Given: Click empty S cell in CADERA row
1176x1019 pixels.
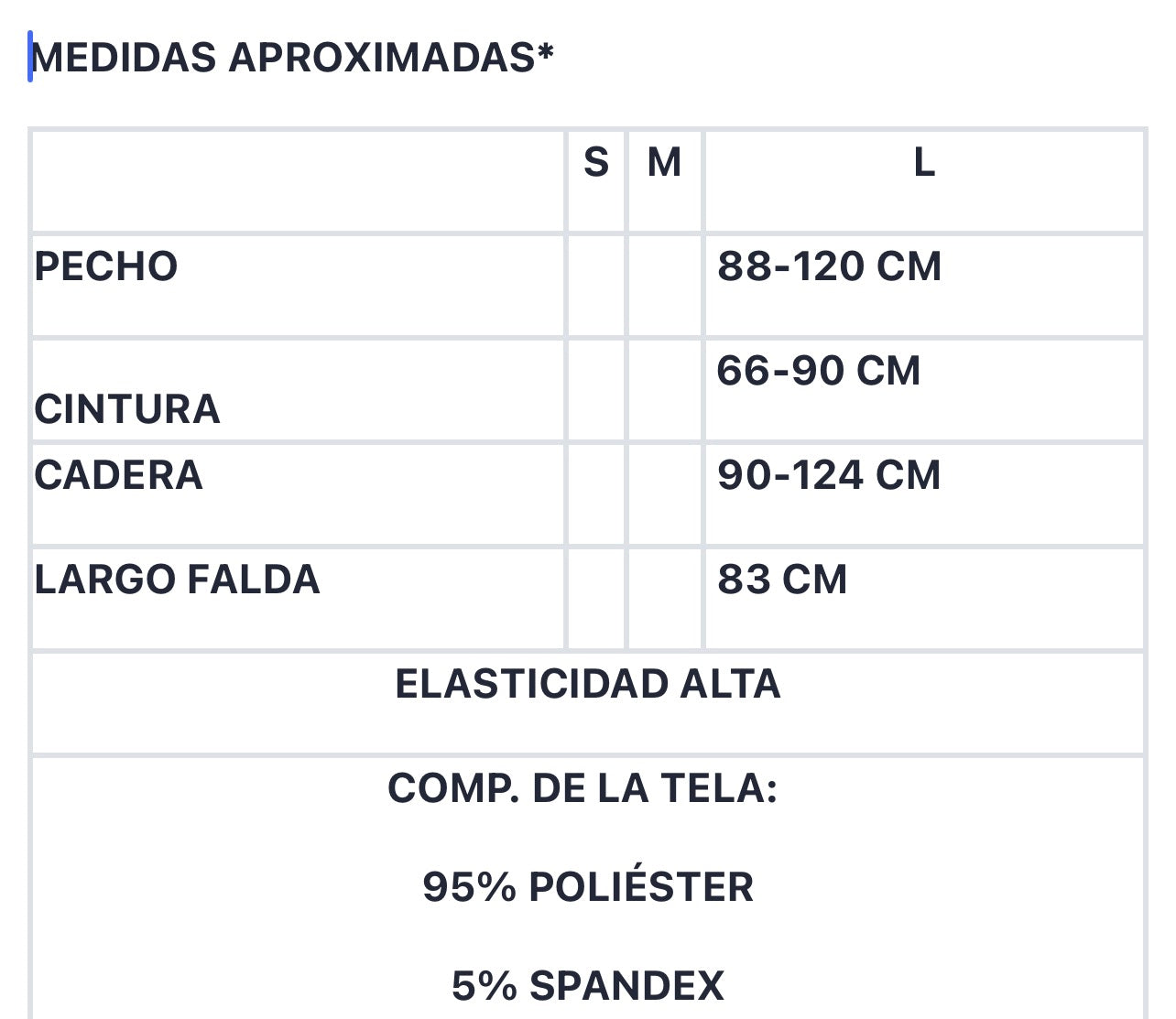Looking at the screenshot, I should coord(596,494).
